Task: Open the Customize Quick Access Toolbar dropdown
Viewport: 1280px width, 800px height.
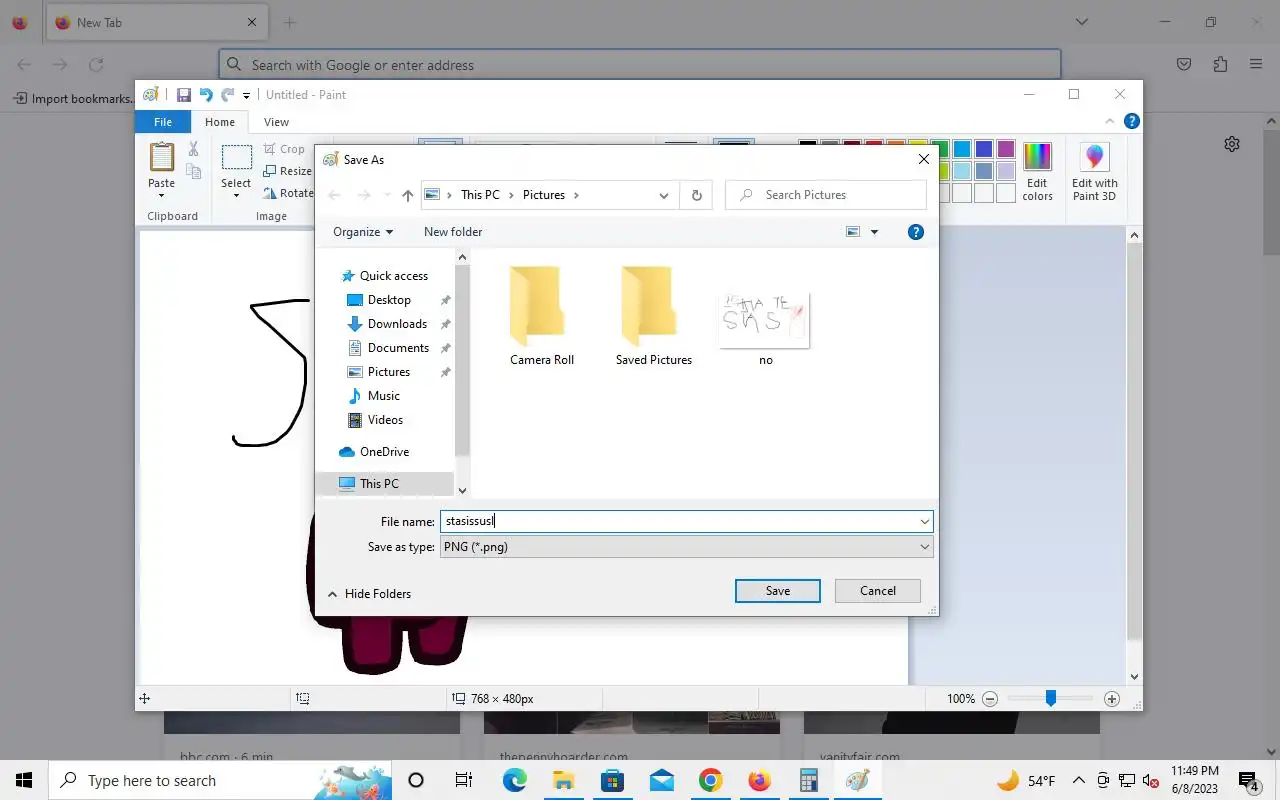Action: 247,95
